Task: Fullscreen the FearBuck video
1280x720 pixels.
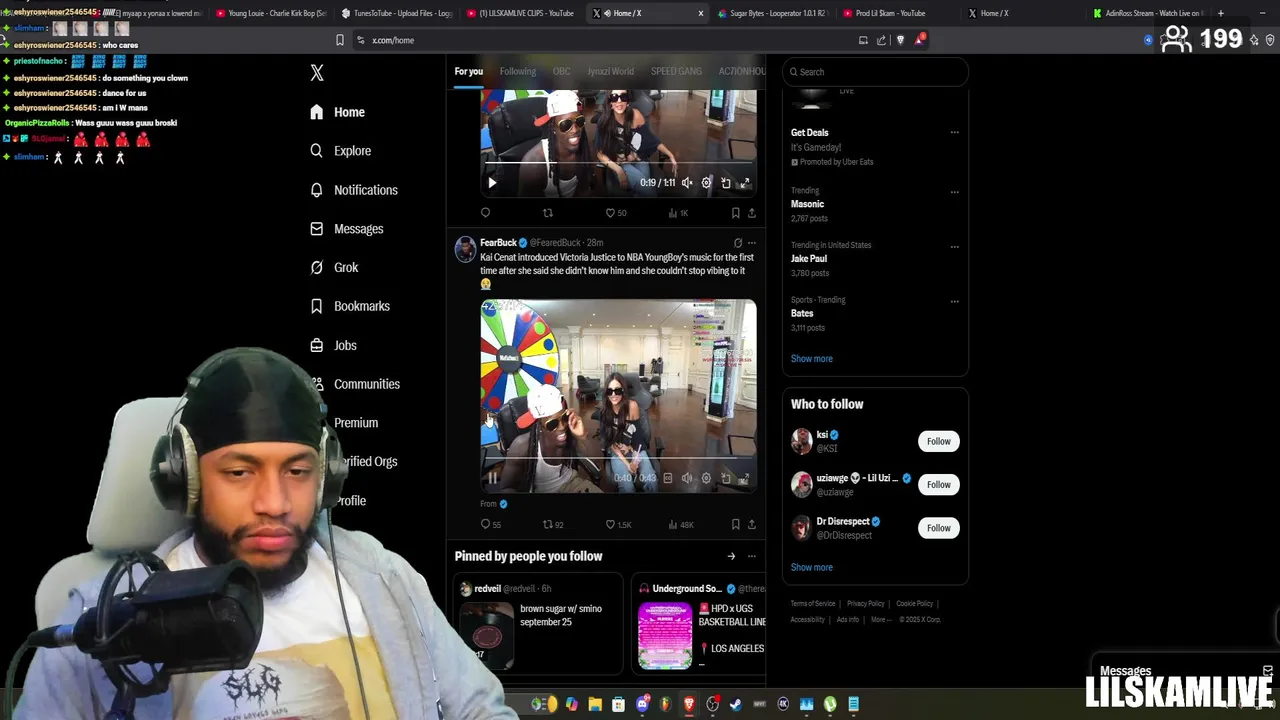Action: pos(745,478)
